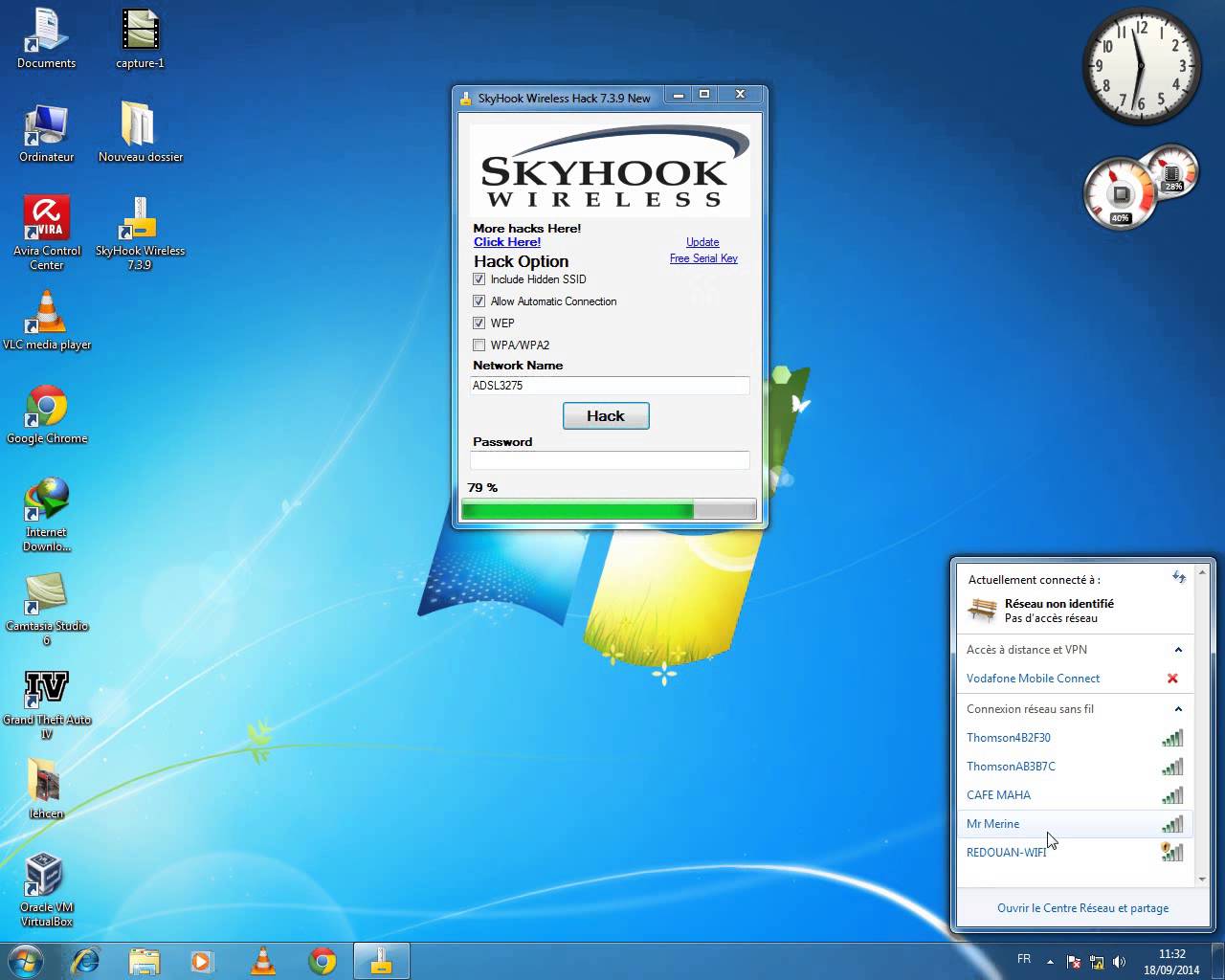
Task: Toggle Include Hidden SSID checkbox
Action: click(x=479, y=279)
